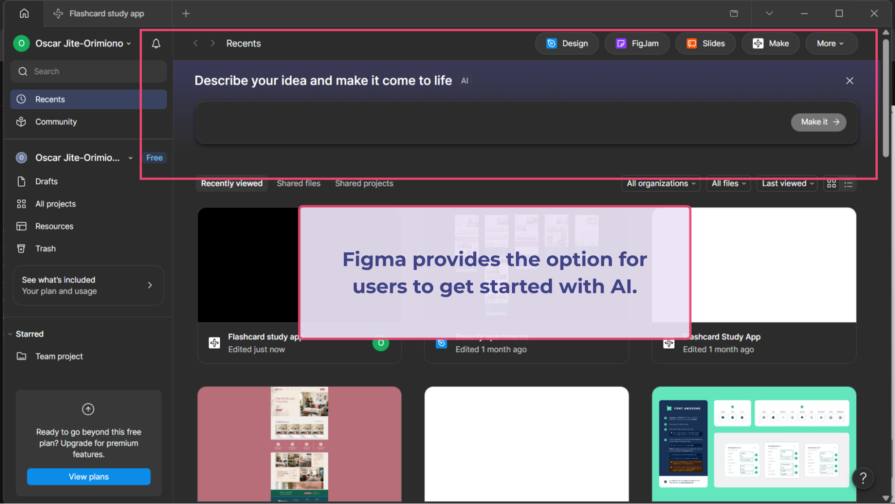Navigate back with the left arrow
Viewport: 895px width, 504px height.
(195, 43)
